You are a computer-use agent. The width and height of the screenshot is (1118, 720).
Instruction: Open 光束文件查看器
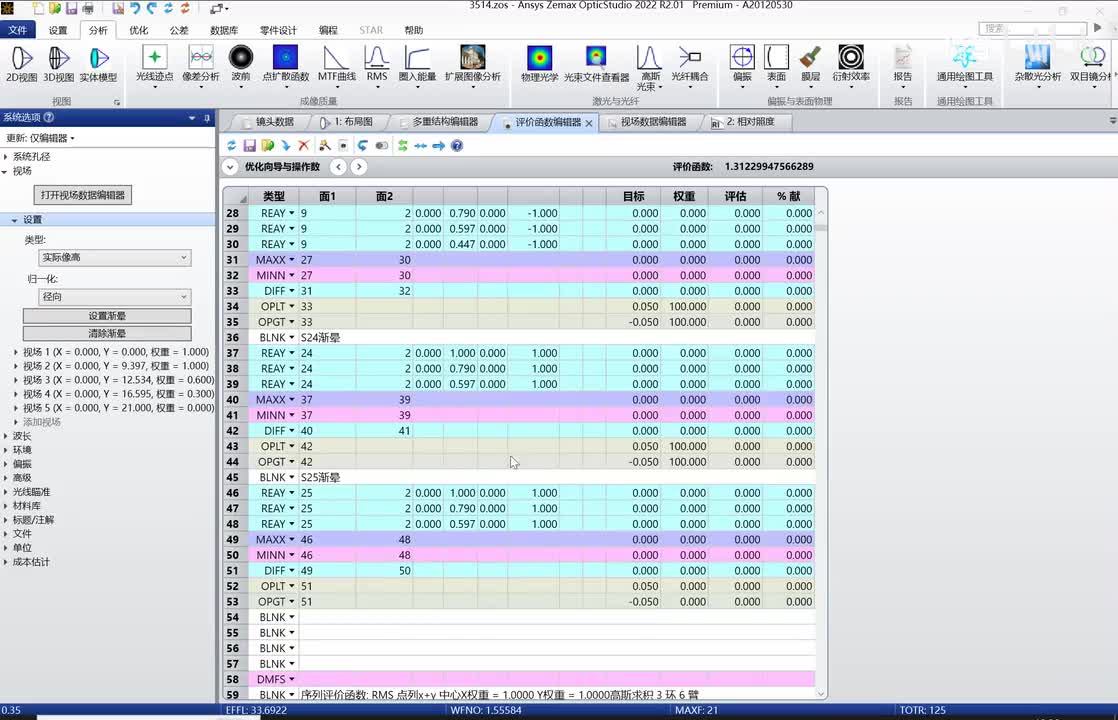596,64
